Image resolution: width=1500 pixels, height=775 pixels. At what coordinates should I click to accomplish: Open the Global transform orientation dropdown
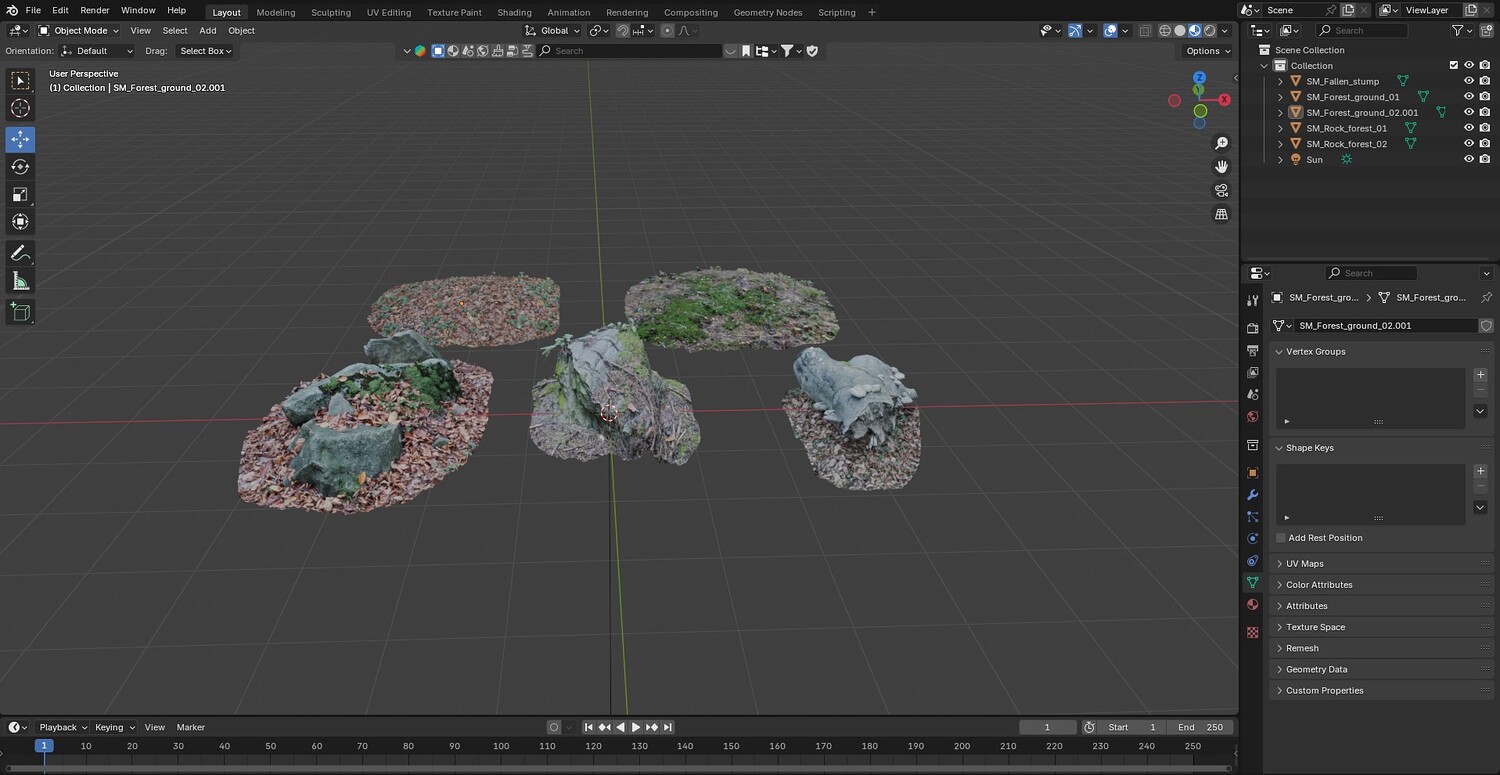553,30
